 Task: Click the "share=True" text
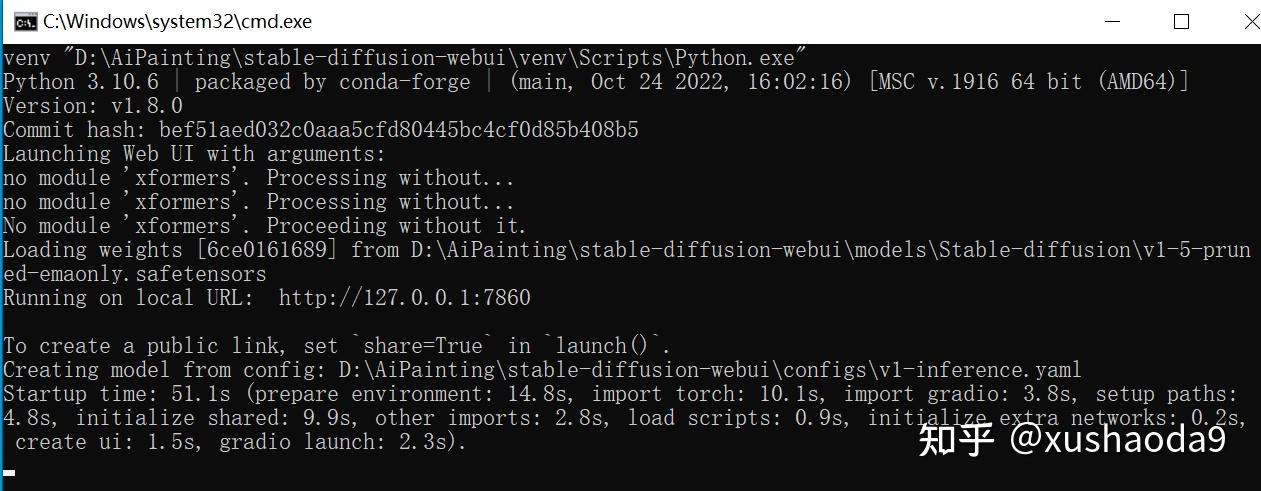tap(422, 346)
